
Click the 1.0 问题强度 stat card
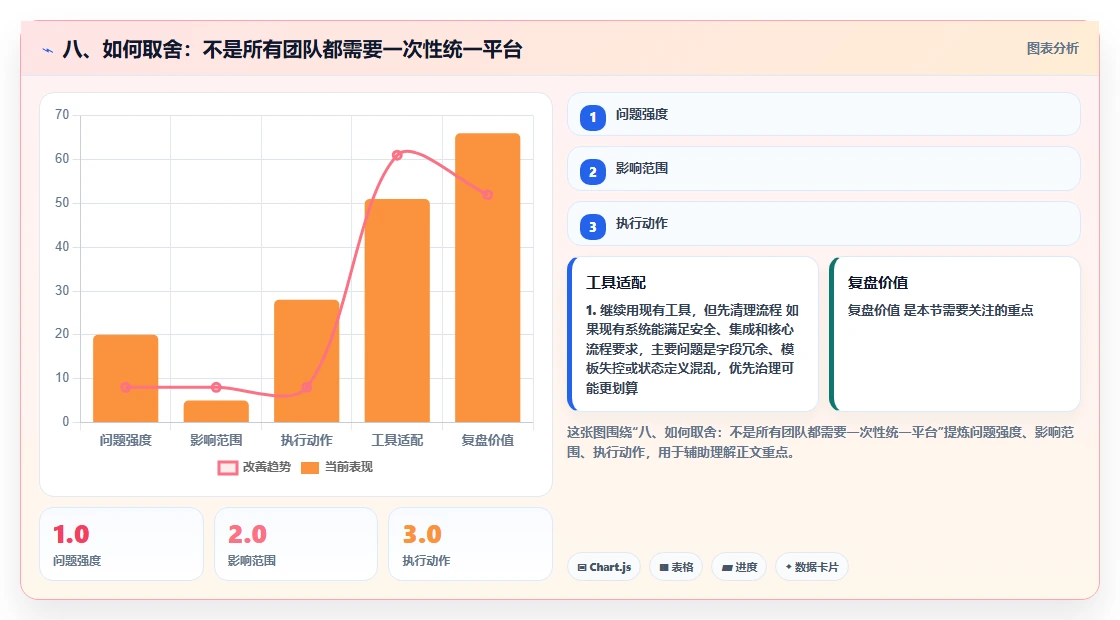(x=121, y=544)
